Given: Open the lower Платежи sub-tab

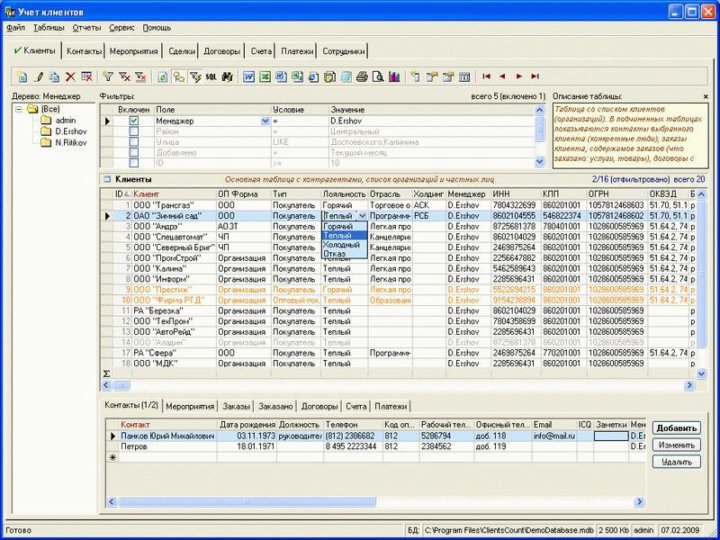Looking at the screenshot, I should coord(390,406).
